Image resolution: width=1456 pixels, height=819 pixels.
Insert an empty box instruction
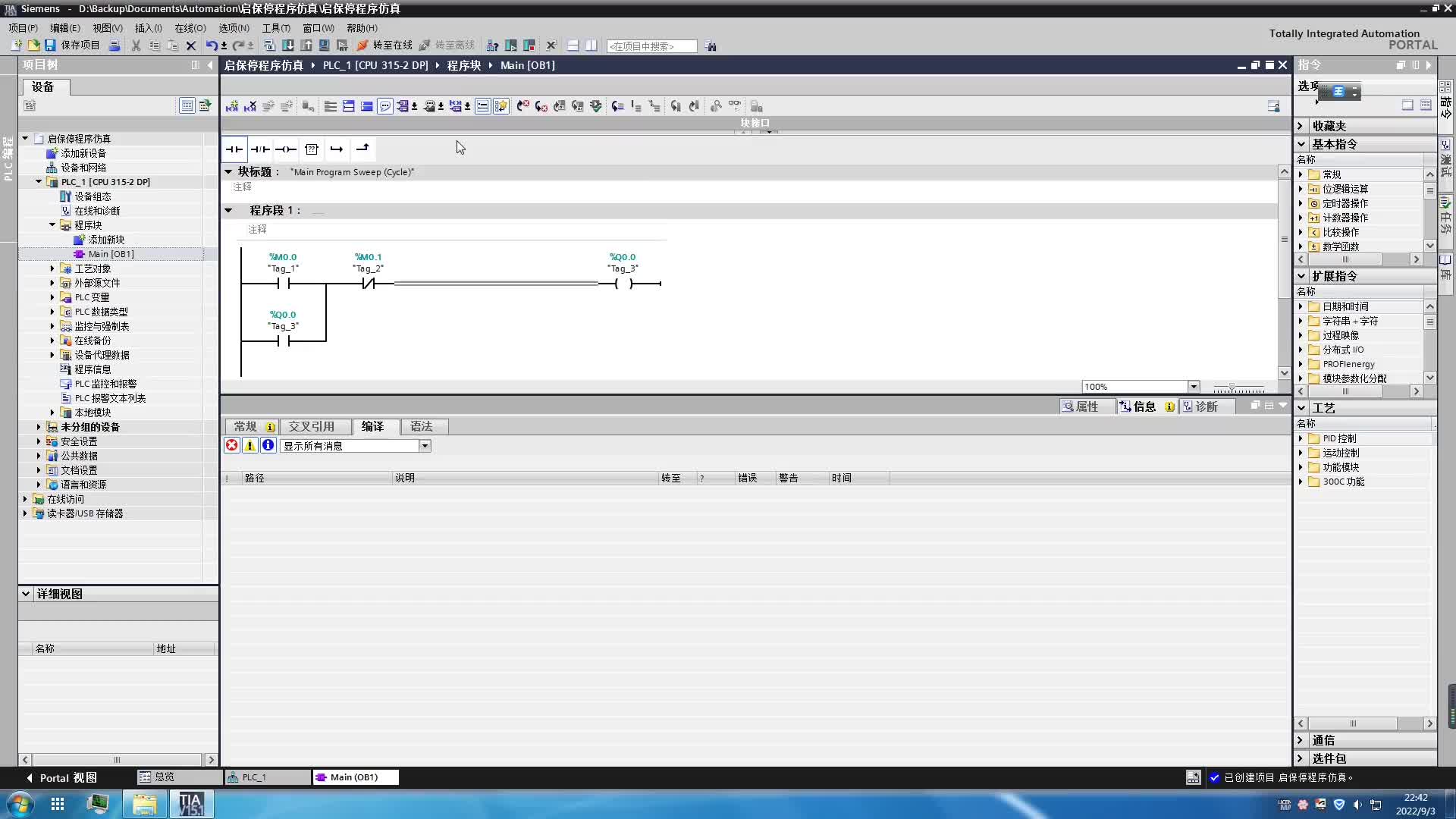click(x=312, y=149)
